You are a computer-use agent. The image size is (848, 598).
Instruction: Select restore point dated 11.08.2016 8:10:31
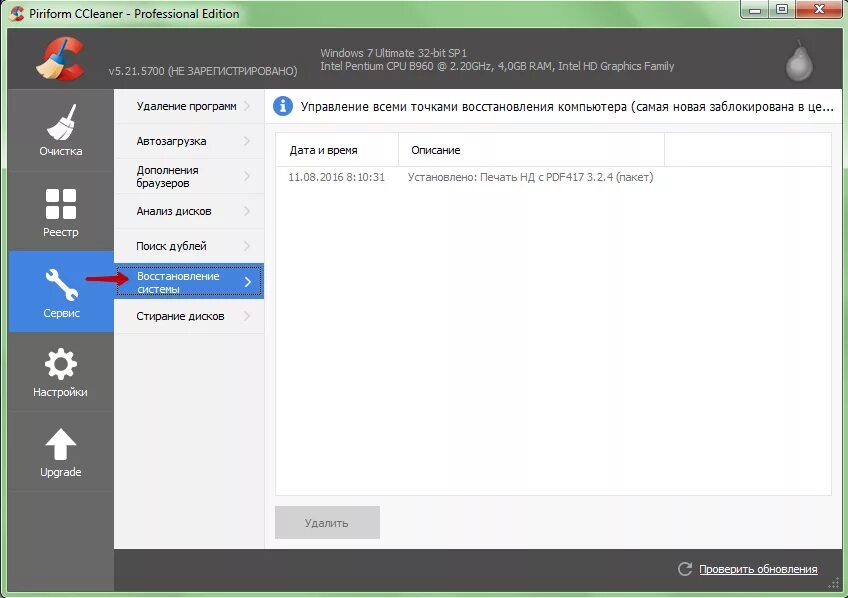(336, 177)
